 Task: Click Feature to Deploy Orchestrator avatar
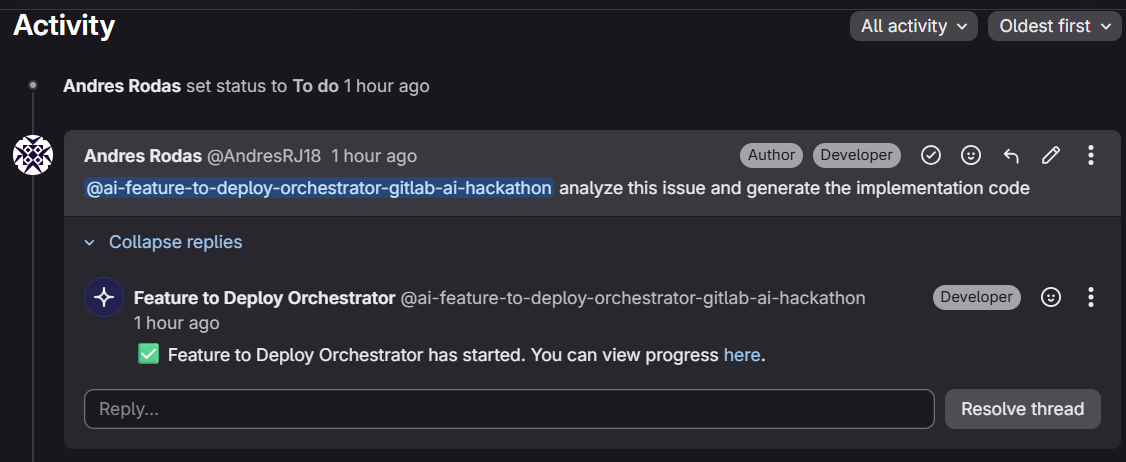click(104, 297)
